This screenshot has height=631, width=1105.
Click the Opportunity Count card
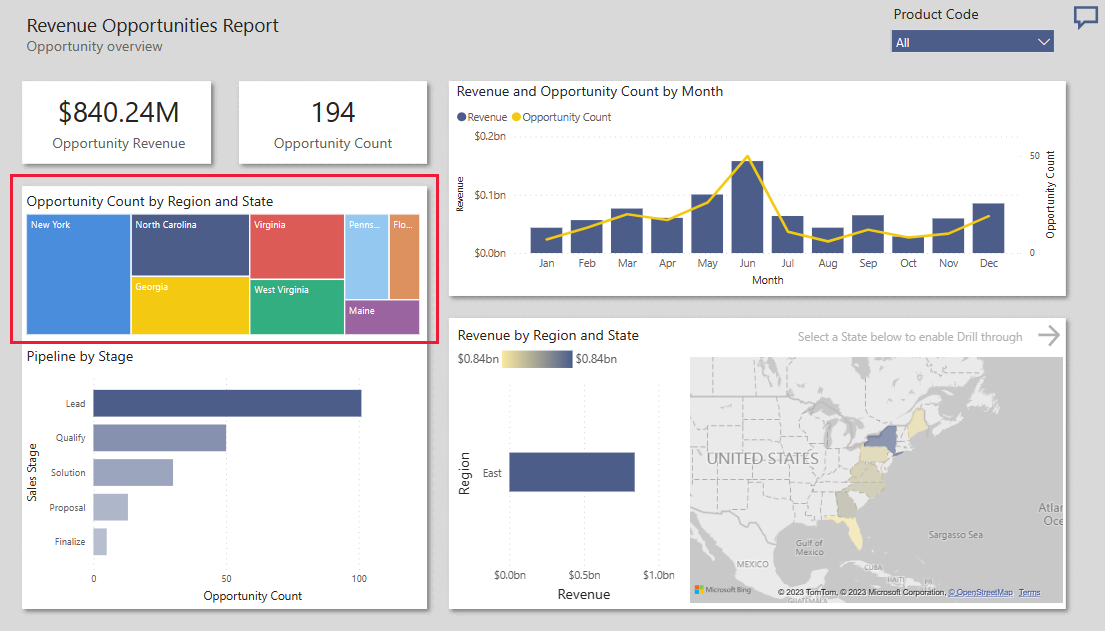333,121
